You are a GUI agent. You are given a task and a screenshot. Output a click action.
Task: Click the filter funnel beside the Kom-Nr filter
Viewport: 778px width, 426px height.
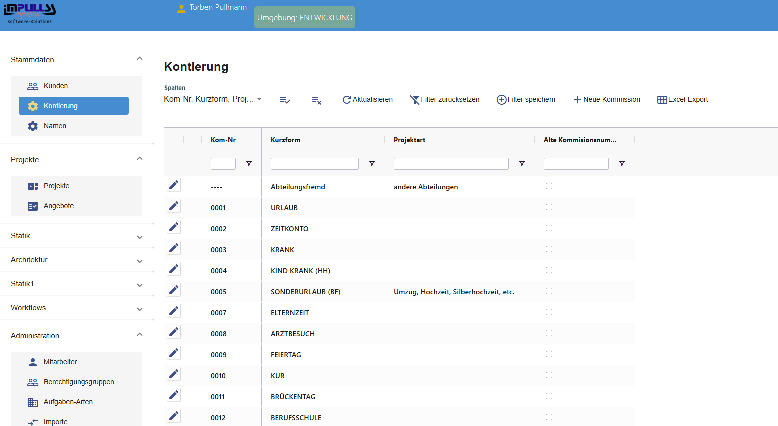pos(248,163)
